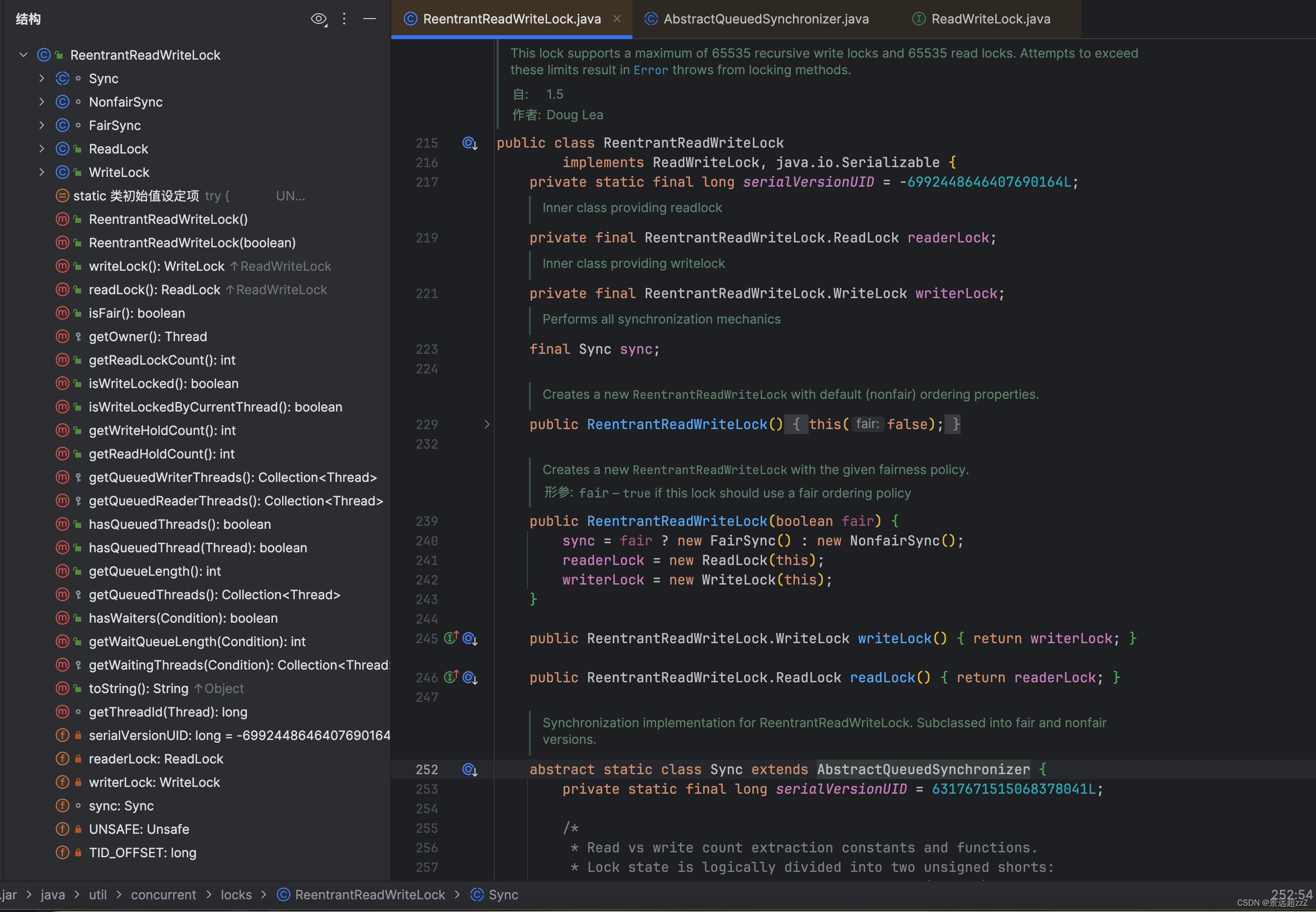Screen dimensions: 1316x912
Task: Close the ReentrantReadWriteLock.java tab
Action: (617, 19)
